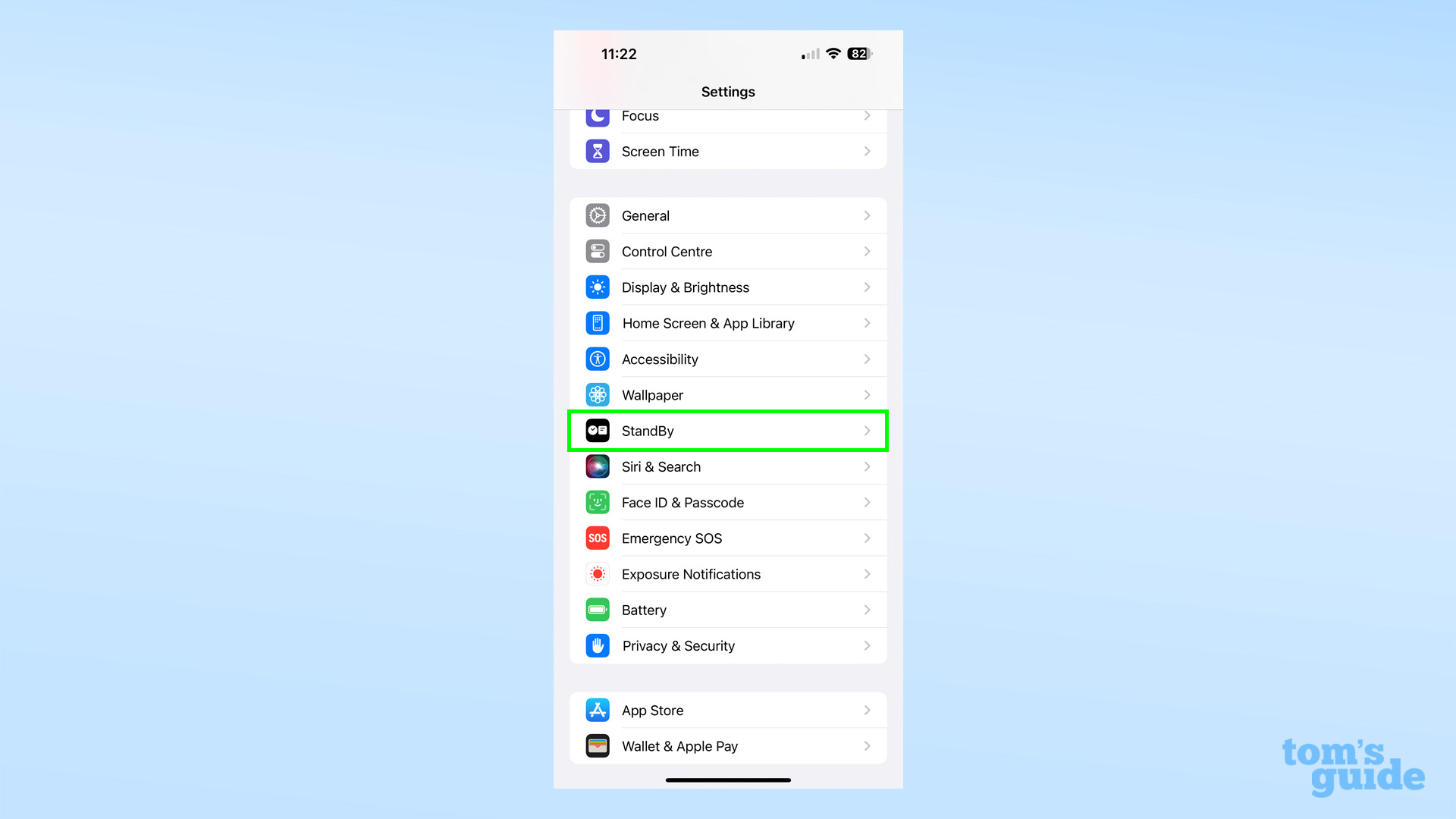
Task: Open Privacy & Security settings
Action: click(728, 645)
